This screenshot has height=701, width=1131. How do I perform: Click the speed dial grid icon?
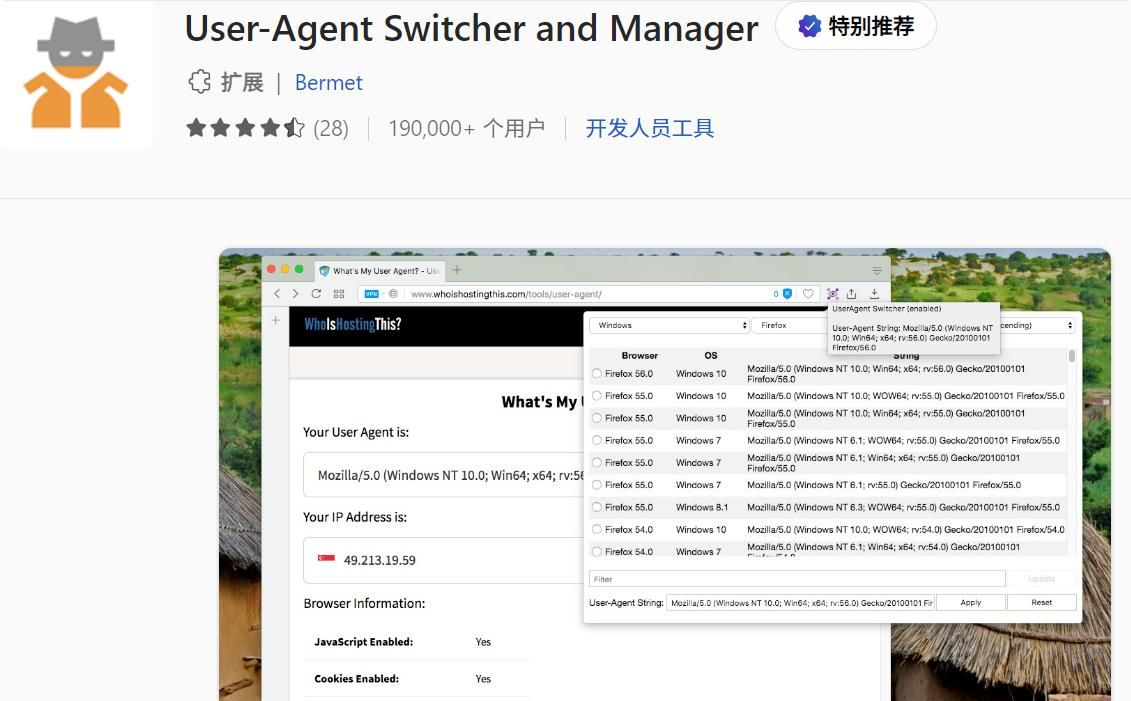click(339, 294)
